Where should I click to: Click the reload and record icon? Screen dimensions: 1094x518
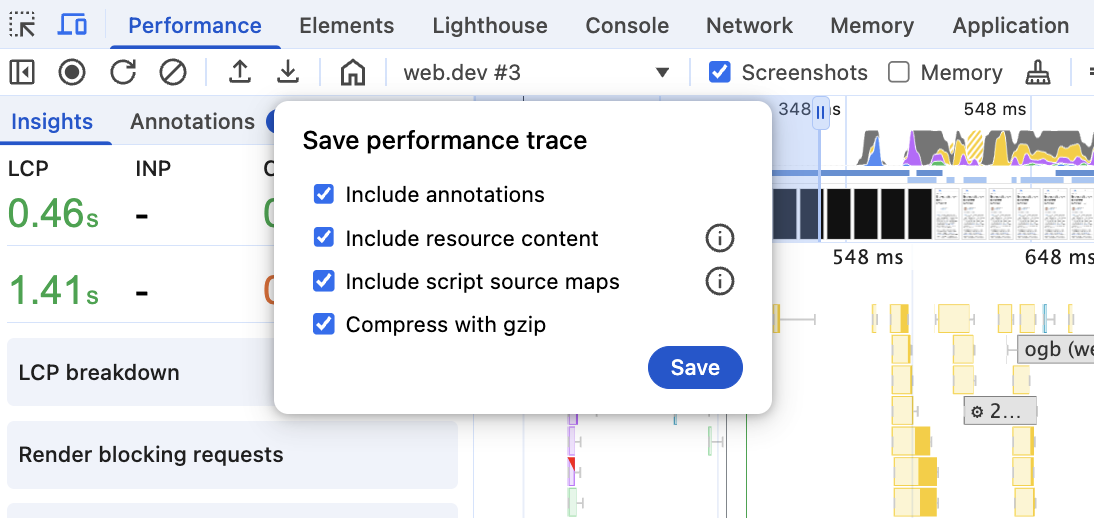point(123,72)
